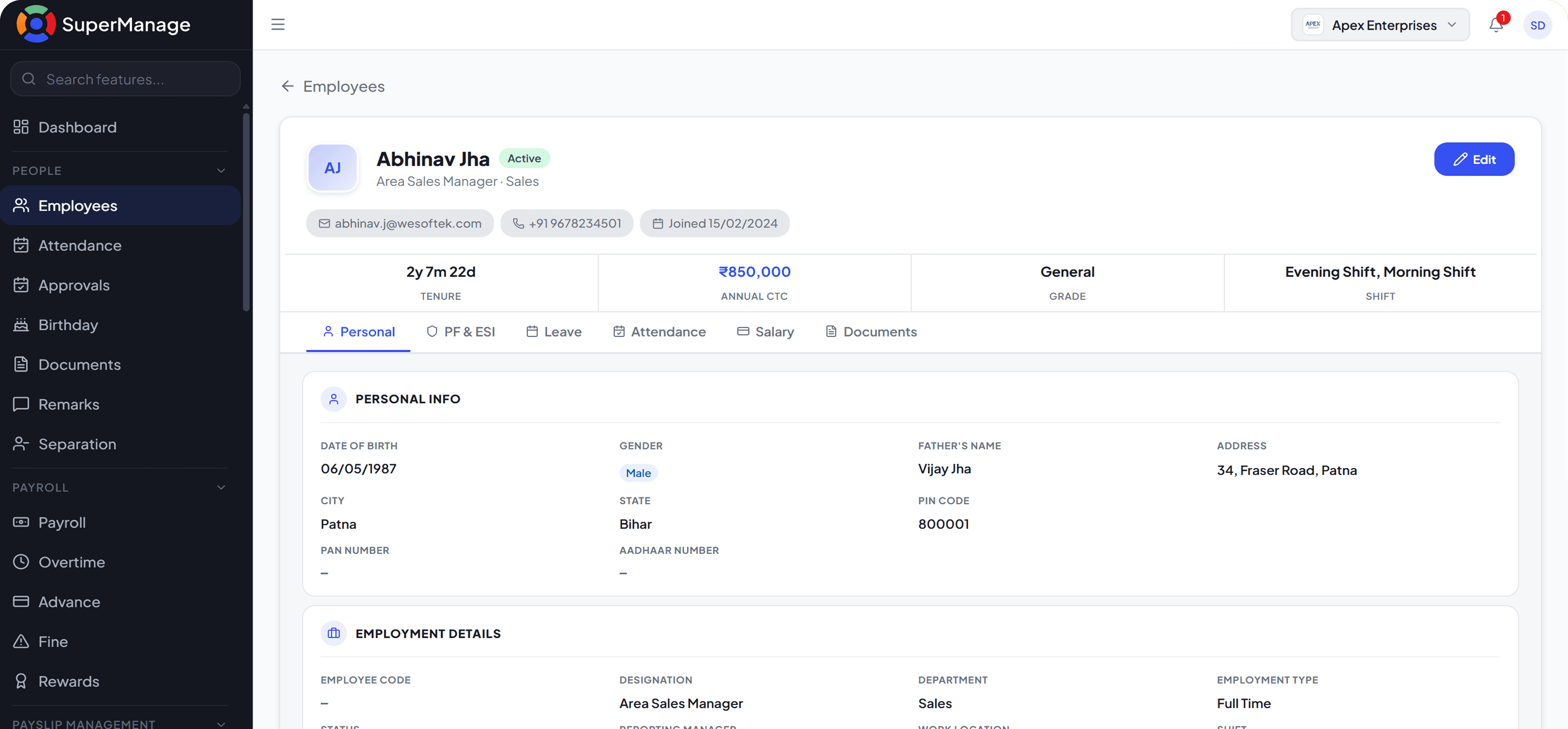Click the Evening Shift, Morning Shift value
Screen dimensions: 1568x729
(1380, 272)
